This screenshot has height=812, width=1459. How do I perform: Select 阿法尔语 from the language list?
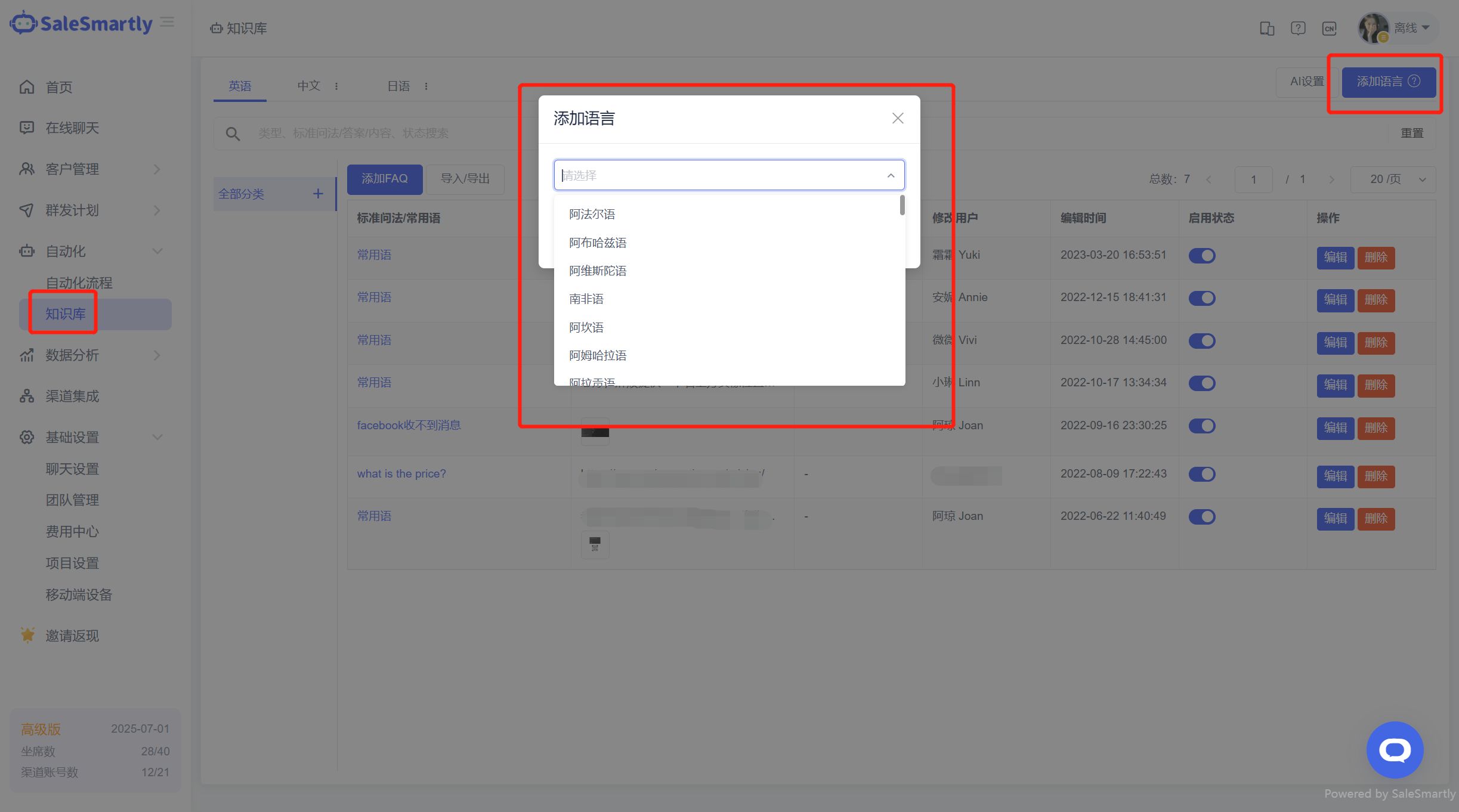point(592,214)
